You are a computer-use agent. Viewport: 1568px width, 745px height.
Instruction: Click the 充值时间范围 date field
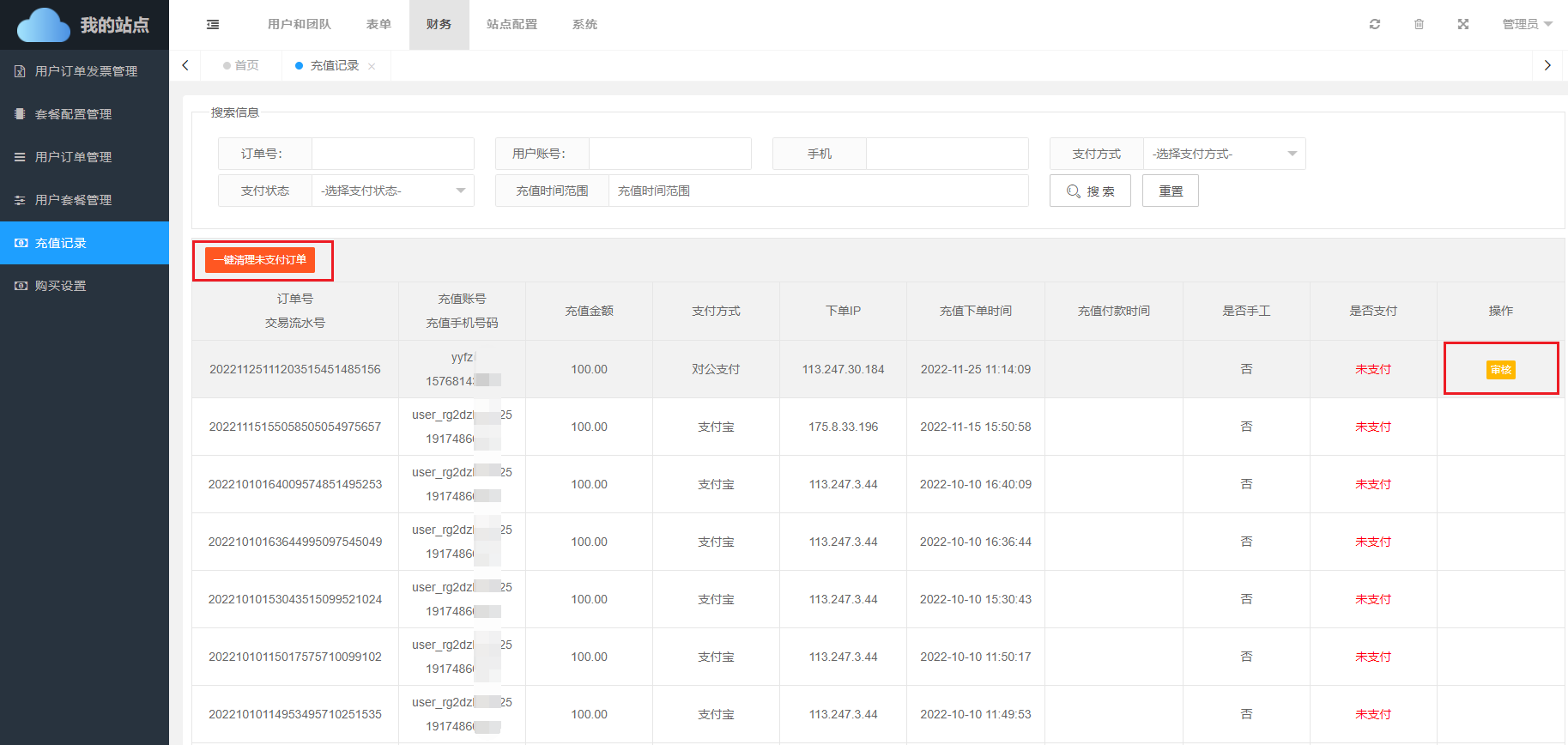[817, 191]
